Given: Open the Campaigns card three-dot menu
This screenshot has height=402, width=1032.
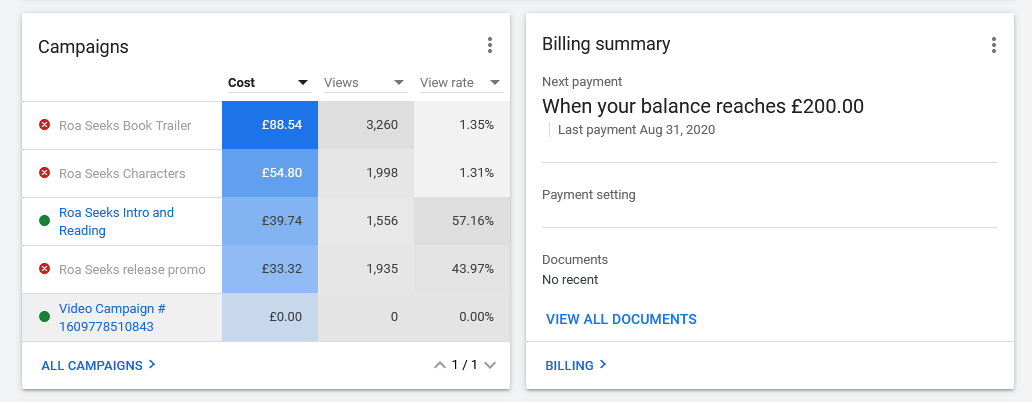Looking at the screenshot, I should (490, 45).
